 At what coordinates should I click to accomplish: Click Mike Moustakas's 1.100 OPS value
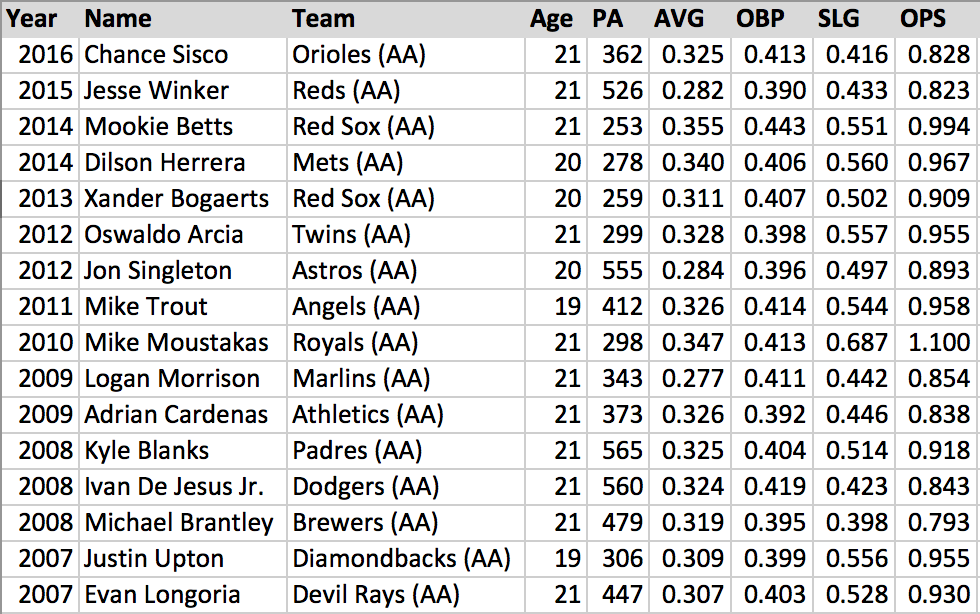coord(938,343)
